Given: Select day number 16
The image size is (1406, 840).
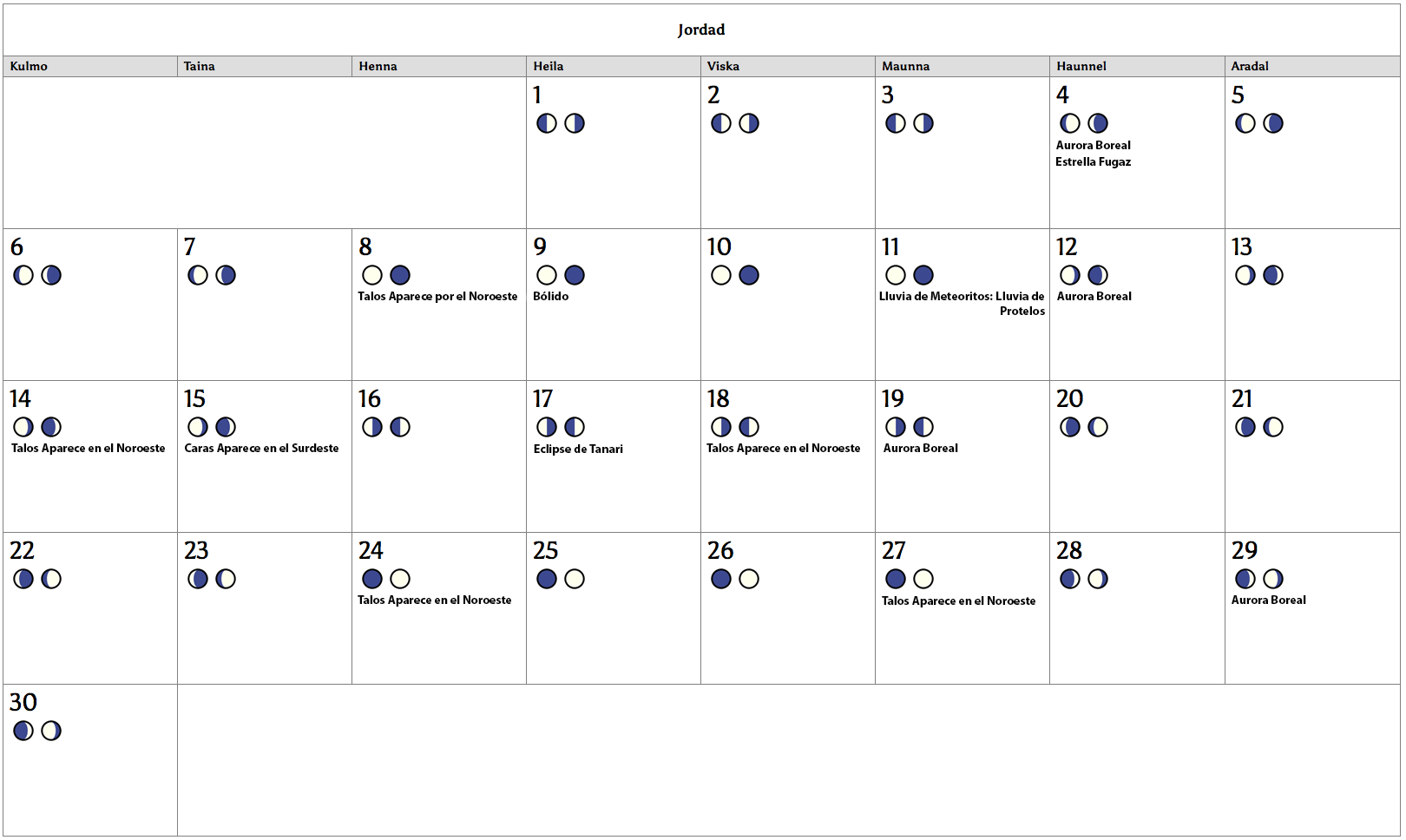Looking at the screenshot, I should tap(370, 398).
